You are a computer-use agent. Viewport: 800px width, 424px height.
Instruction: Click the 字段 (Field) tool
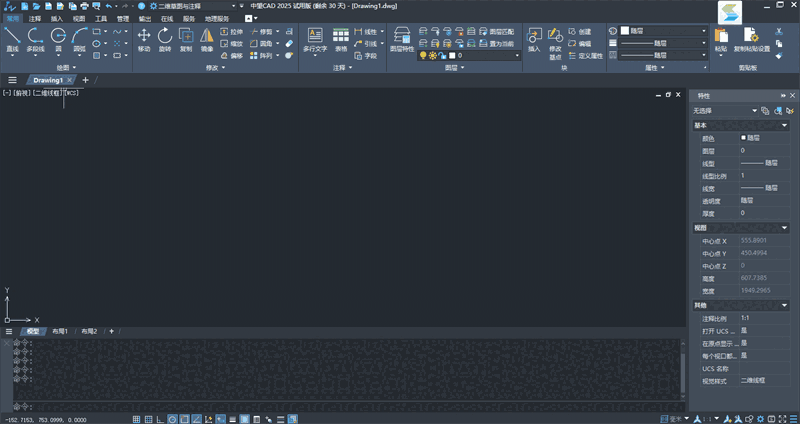[366, 56]
